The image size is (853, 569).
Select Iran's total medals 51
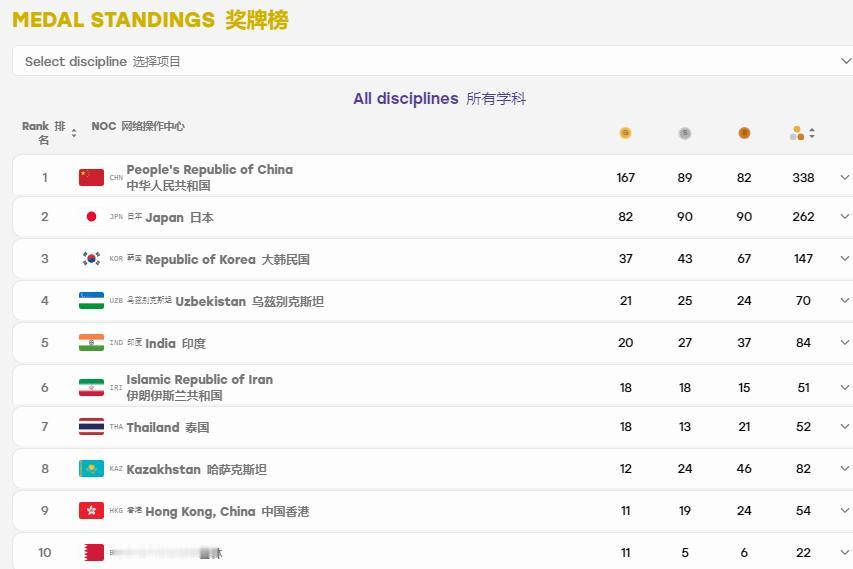[803, 388]
